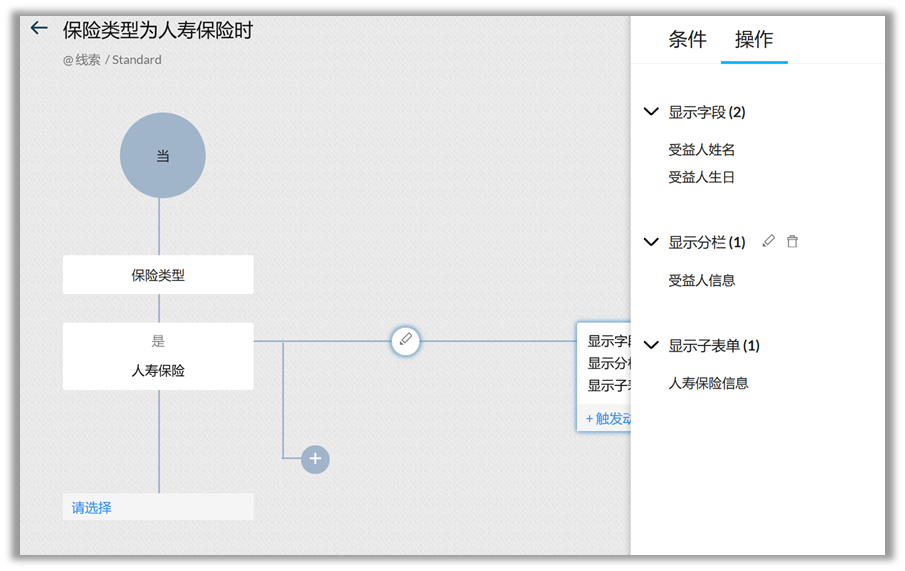
Task: Select 受益人姓名 in the field list
Action: pyautogui.click(x=702, y=150)
